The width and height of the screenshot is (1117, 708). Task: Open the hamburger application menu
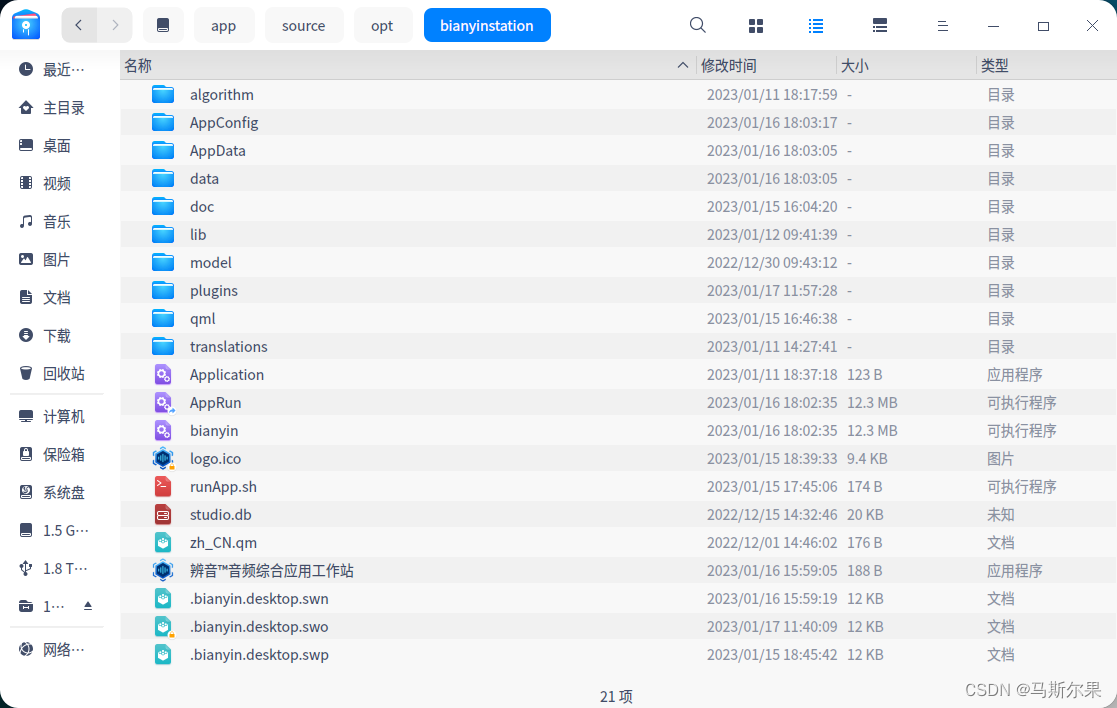[942, 25]
